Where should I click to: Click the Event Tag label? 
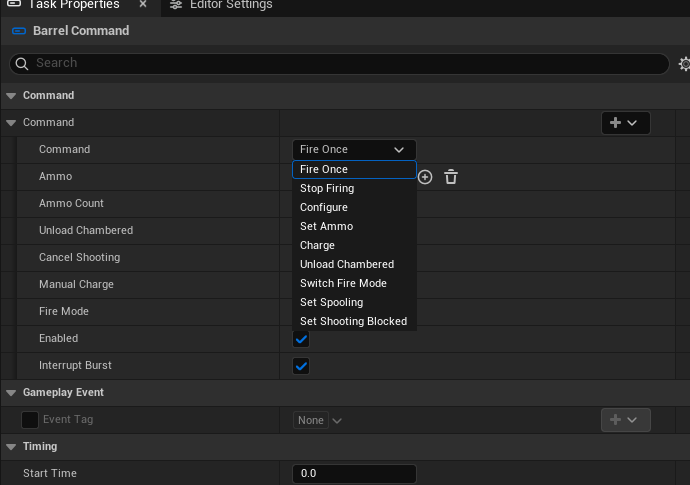point(68,419)
